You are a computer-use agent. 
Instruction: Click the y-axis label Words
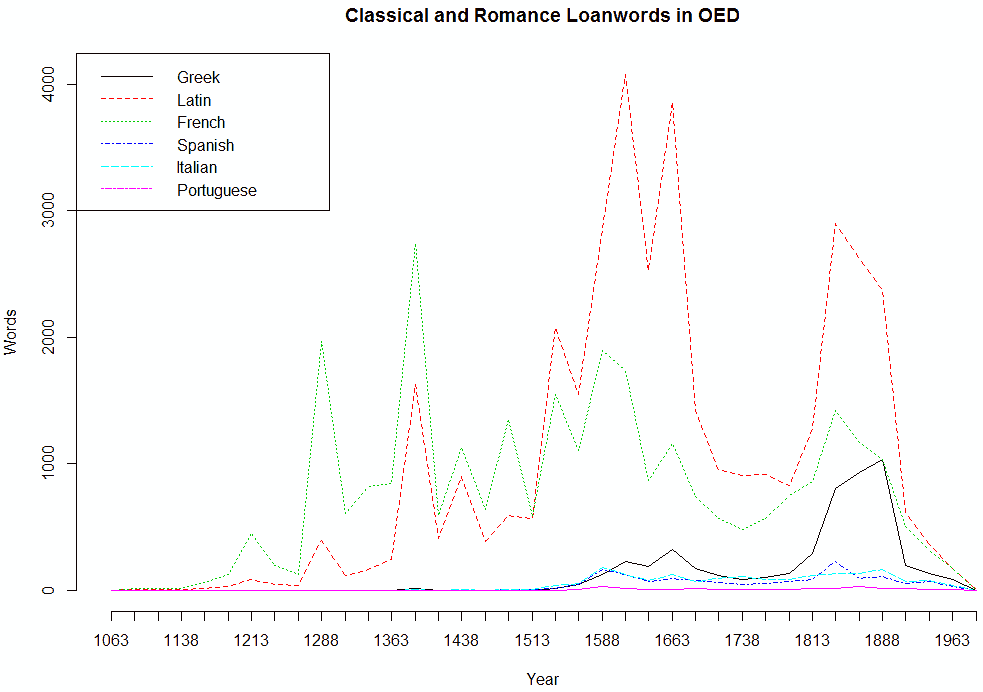(12, 337)
